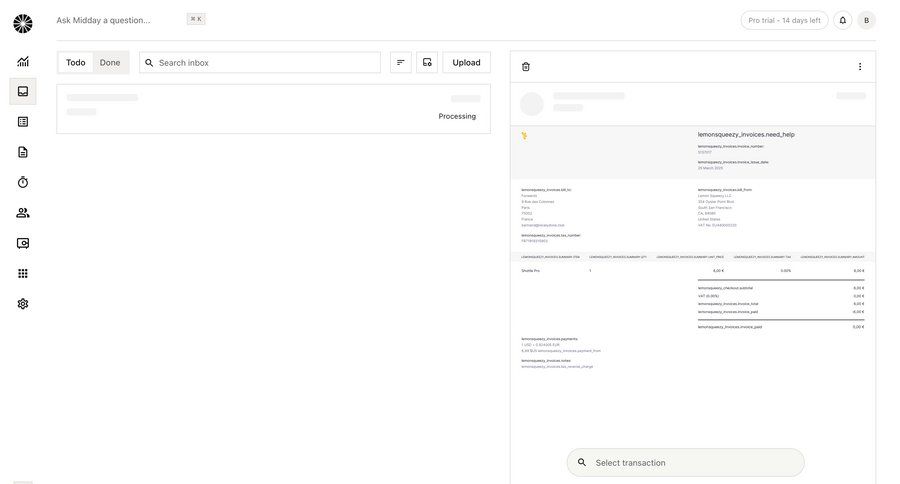
Task: Click the Midday logo icon
Action: click(22, 23)
